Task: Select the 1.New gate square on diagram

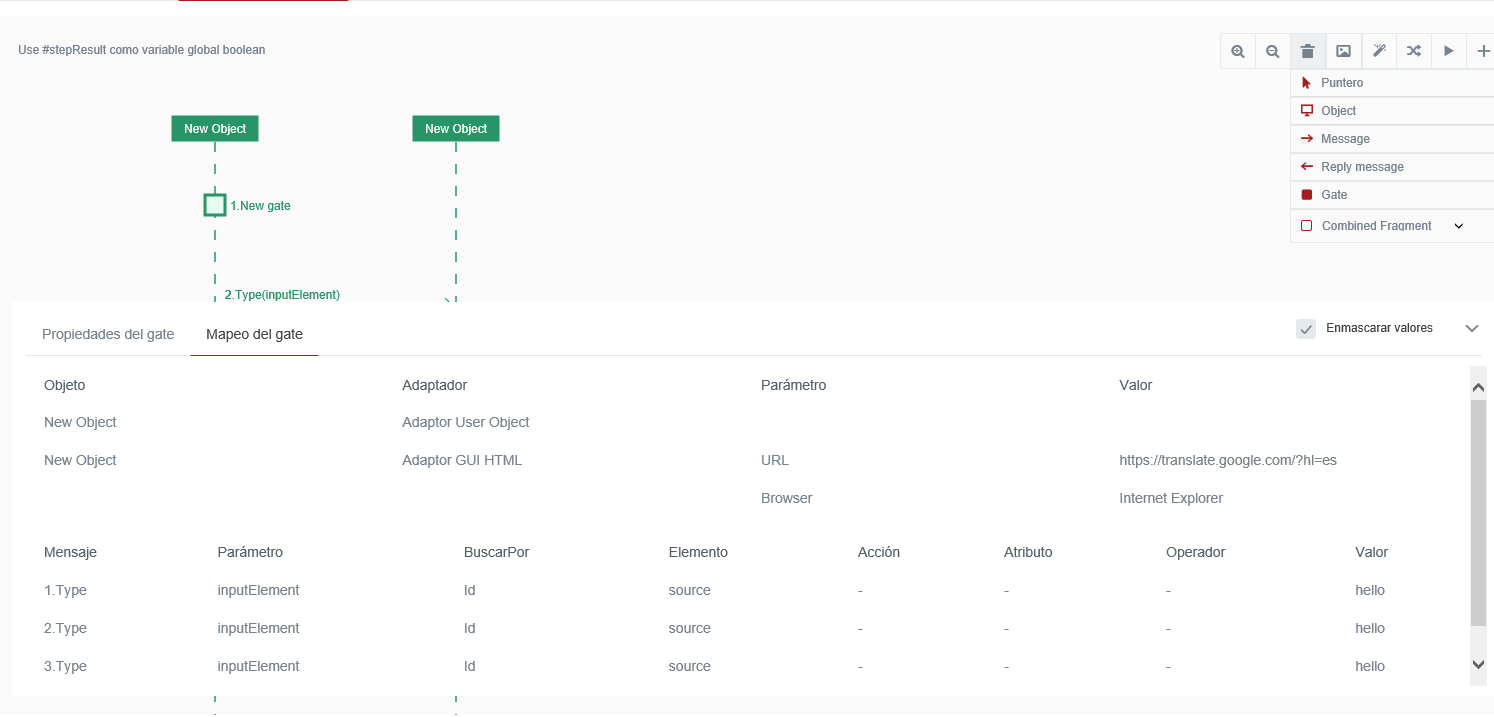Action: click(x=215, y=205)
